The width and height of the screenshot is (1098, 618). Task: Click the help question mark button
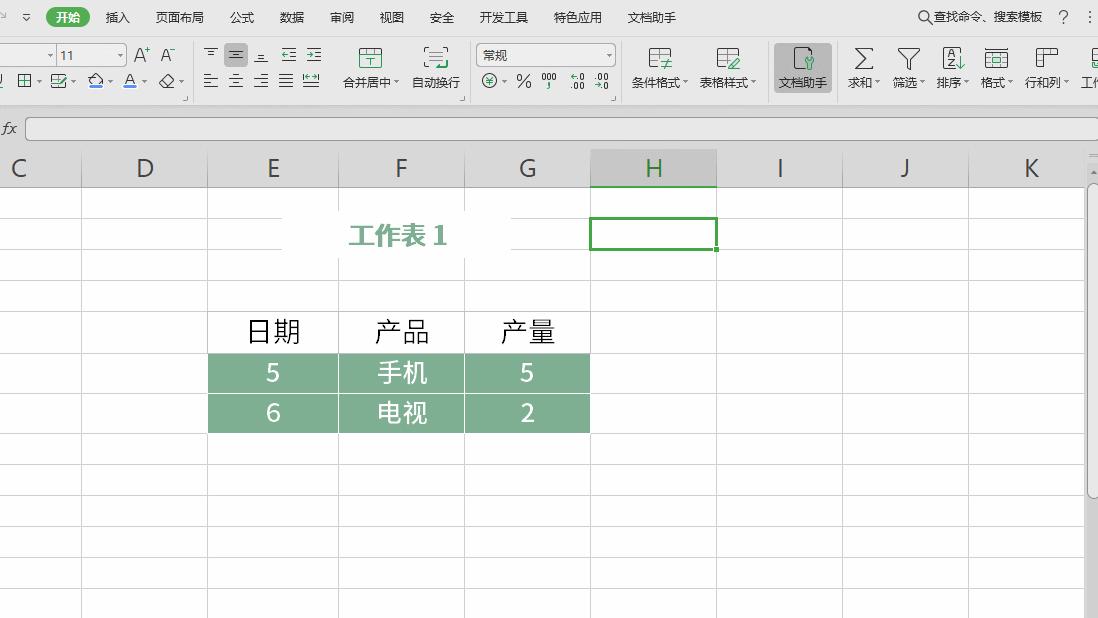click(x=1062, y=17)
